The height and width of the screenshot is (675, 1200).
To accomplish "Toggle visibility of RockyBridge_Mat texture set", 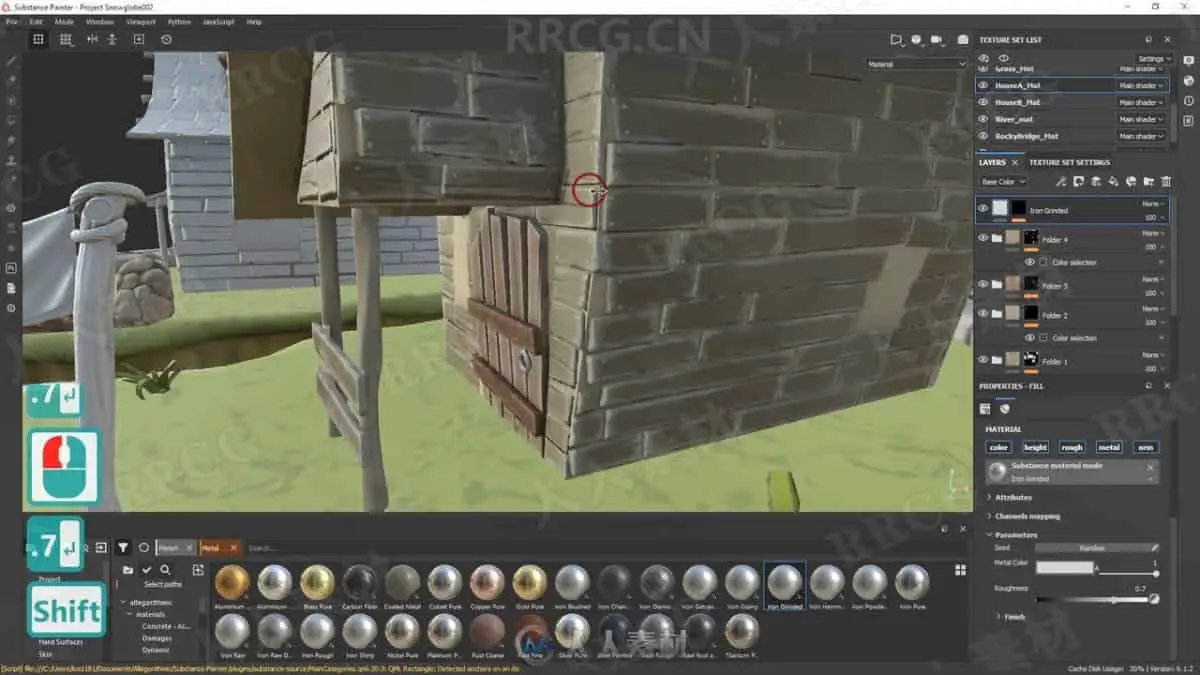I will tap(983, 136).
